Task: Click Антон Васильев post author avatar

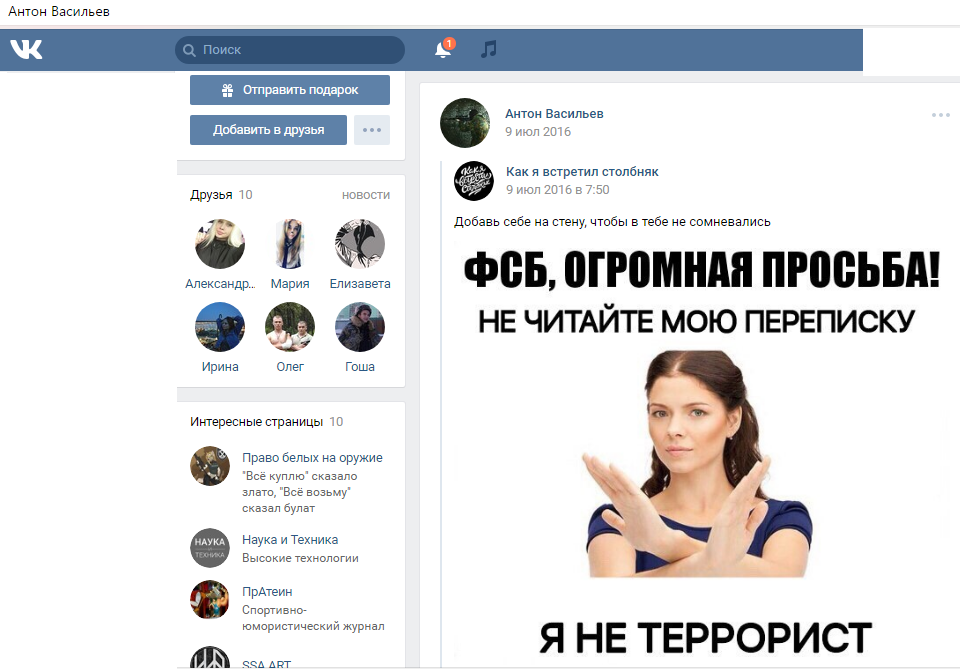Action: (x=465, y=123)
